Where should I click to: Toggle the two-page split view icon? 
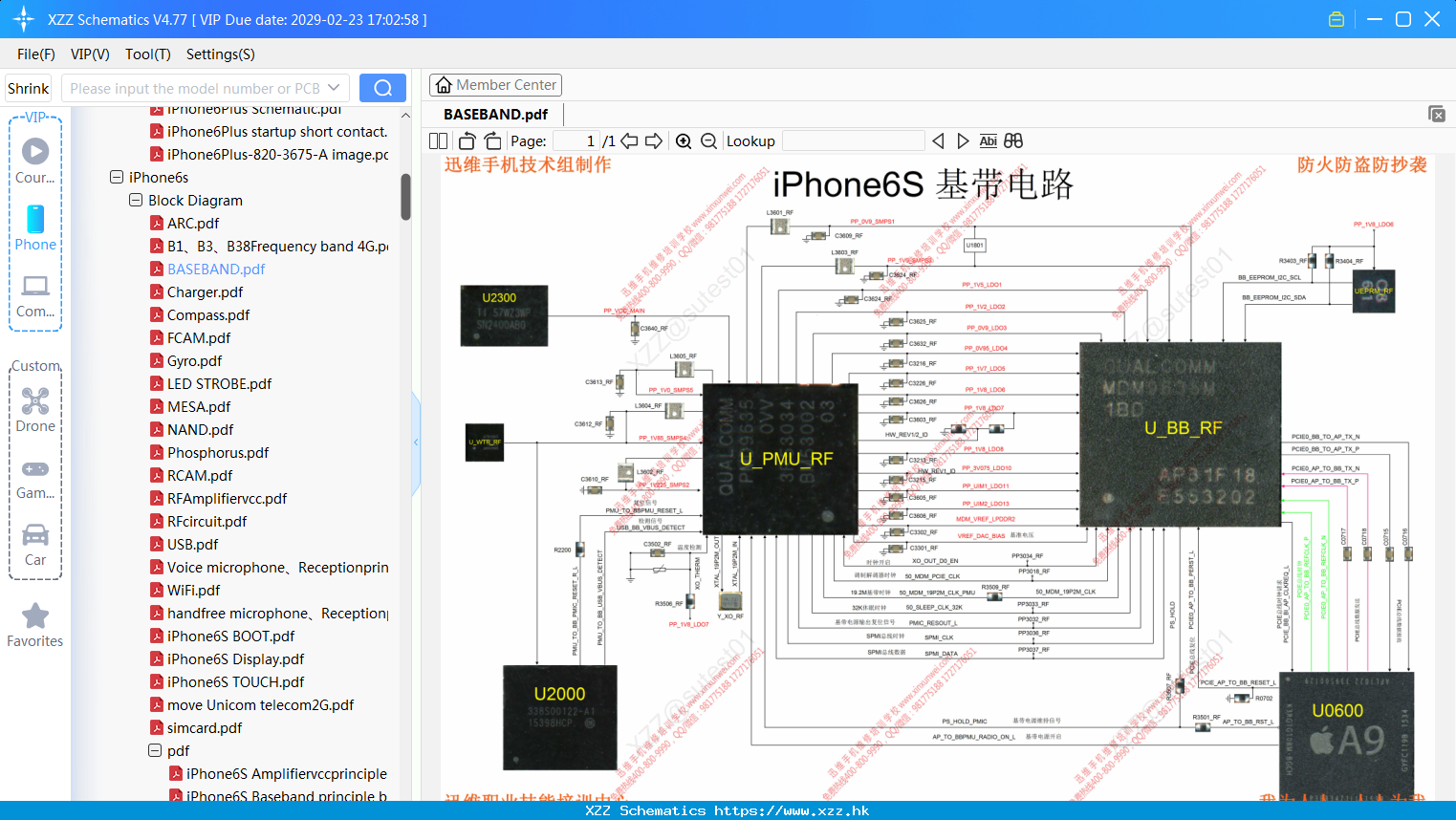(x=439, y=140)
